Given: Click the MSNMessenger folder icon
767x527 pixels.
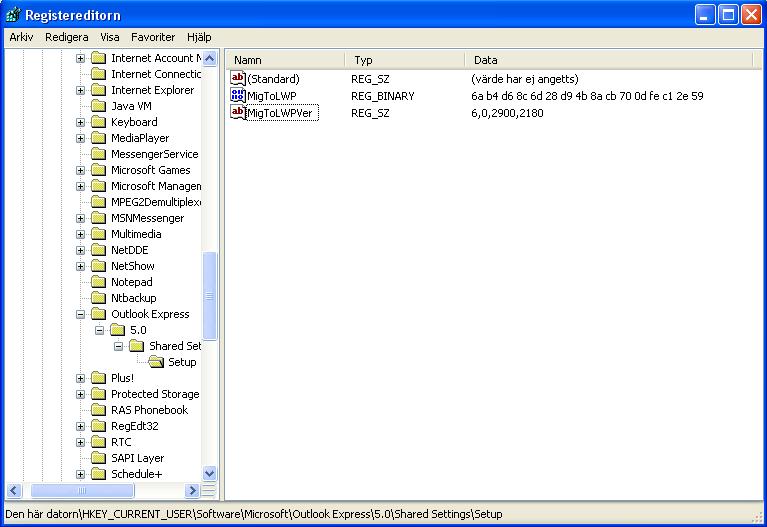Looking at the screenshot, I should pyautogui.click(x=98, y=218).
